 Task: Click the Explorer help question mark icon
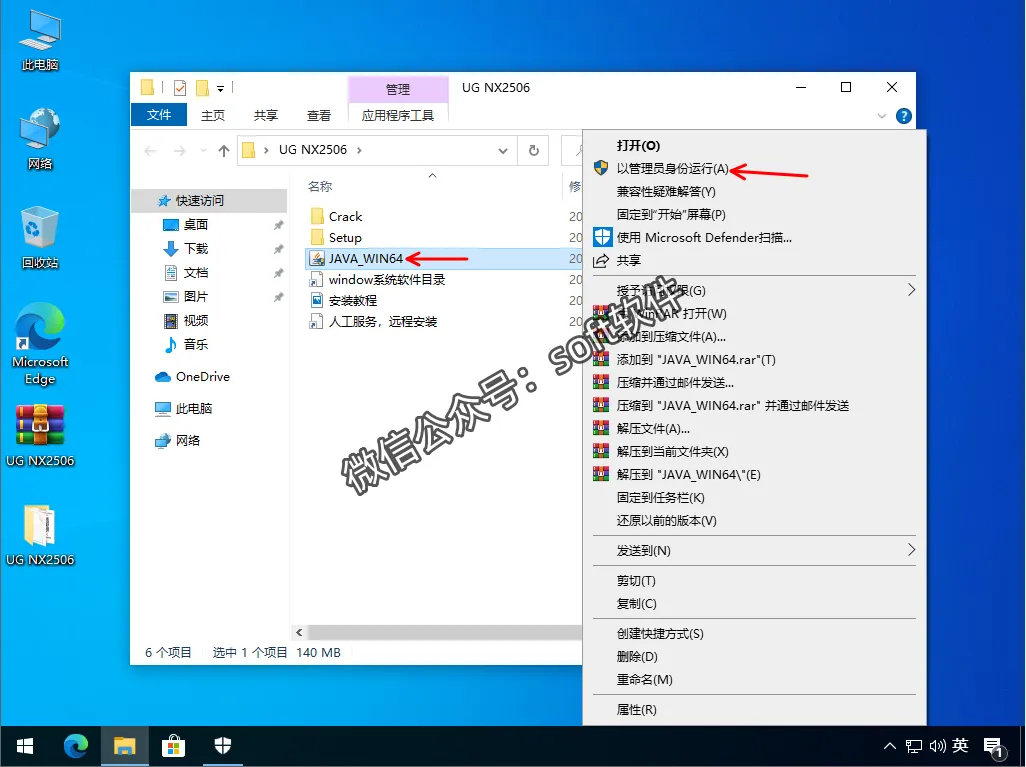[x=904, y=116]
